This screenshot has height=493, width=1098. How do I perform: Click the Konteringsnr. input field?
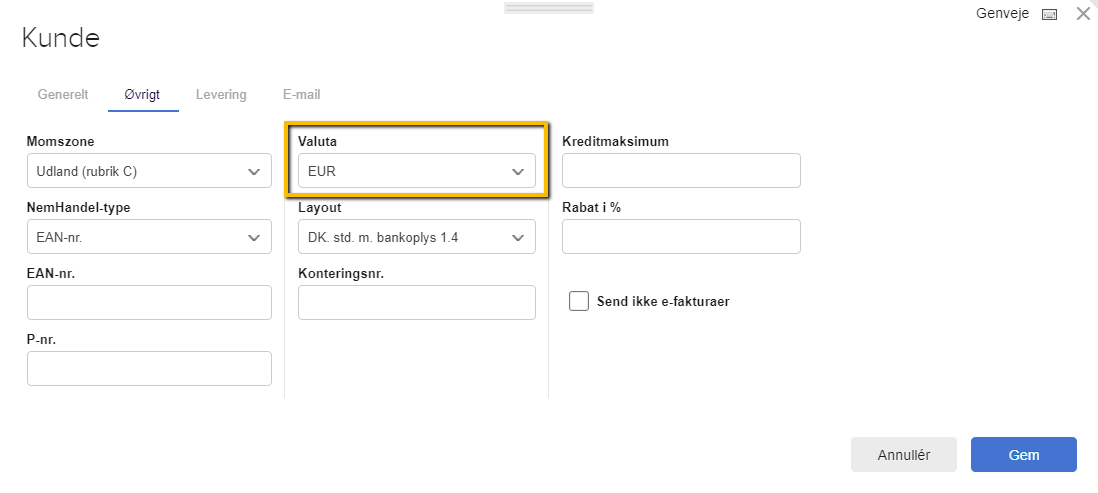[x=417, y=302]
